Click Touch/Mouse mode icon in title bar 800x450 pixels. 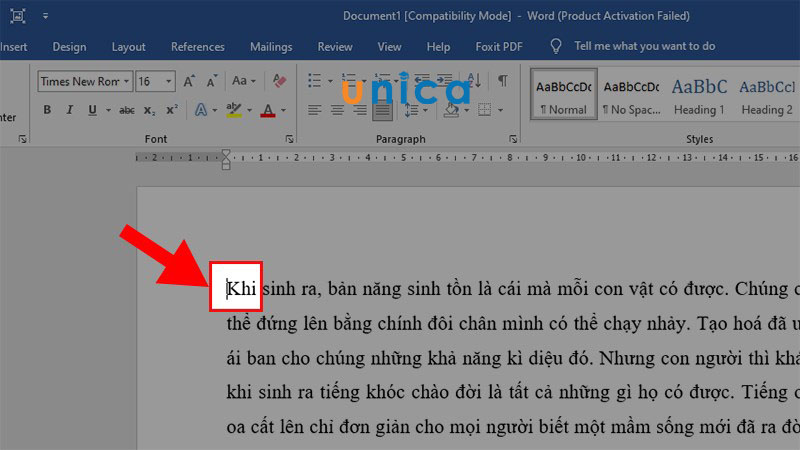(x=17, y=16)
